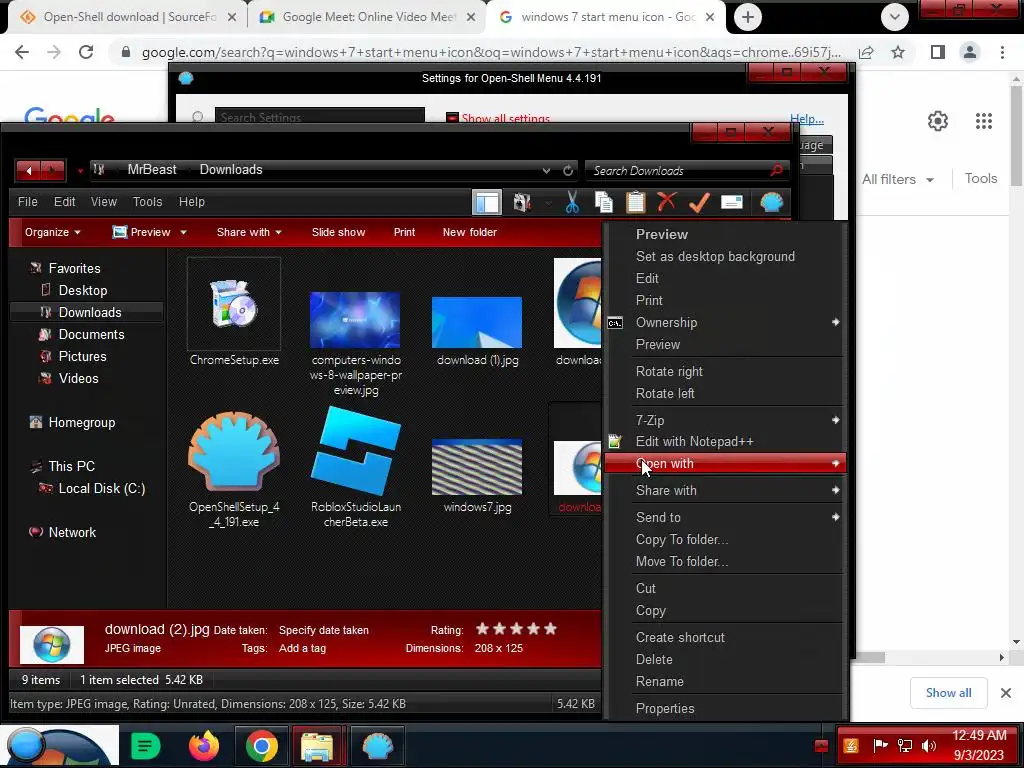Switch to Google Meet Chrome tab

367,17
